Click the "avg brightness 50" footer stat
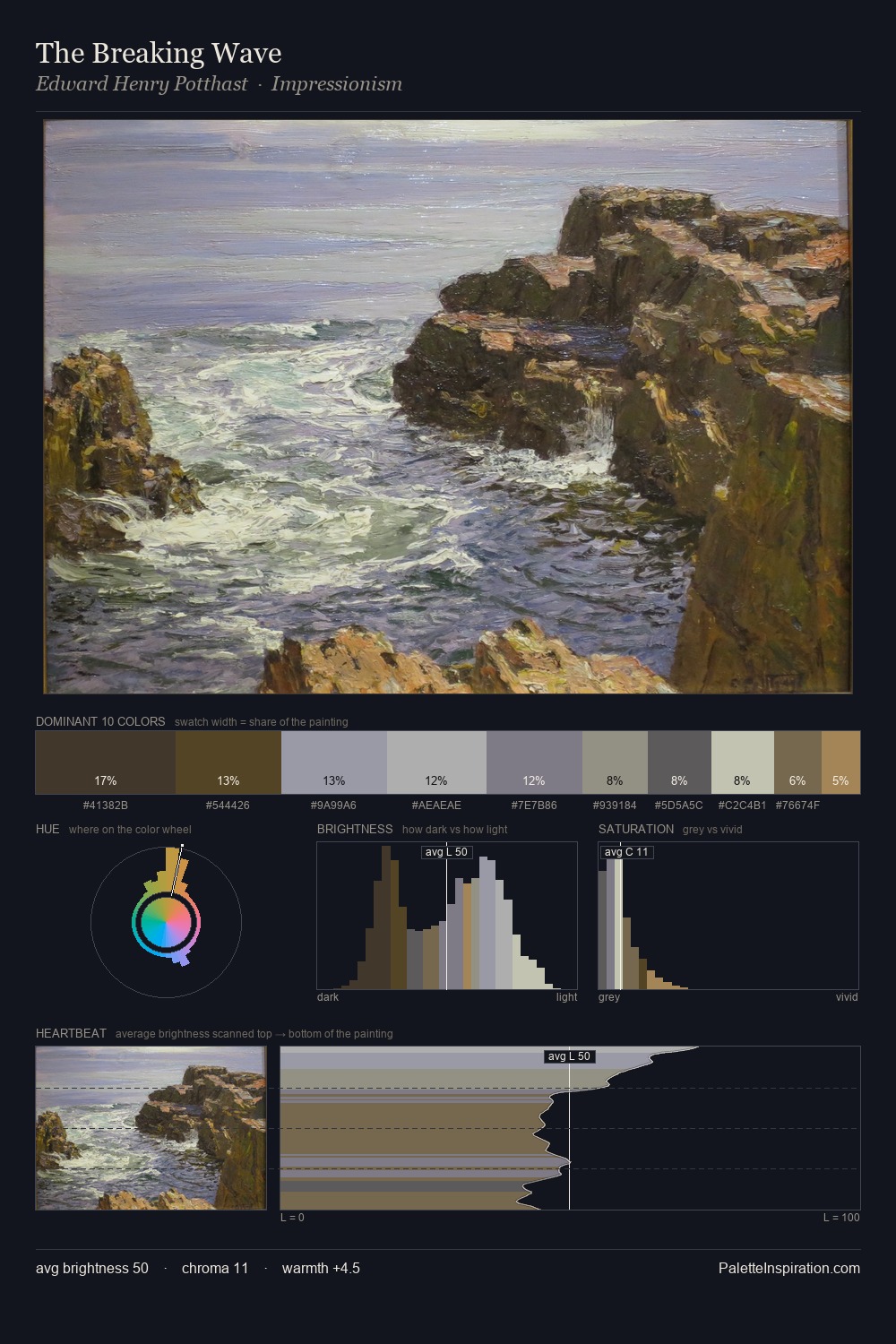The height and width of the screenshot is (1344, 896). tap(92, 1268)
